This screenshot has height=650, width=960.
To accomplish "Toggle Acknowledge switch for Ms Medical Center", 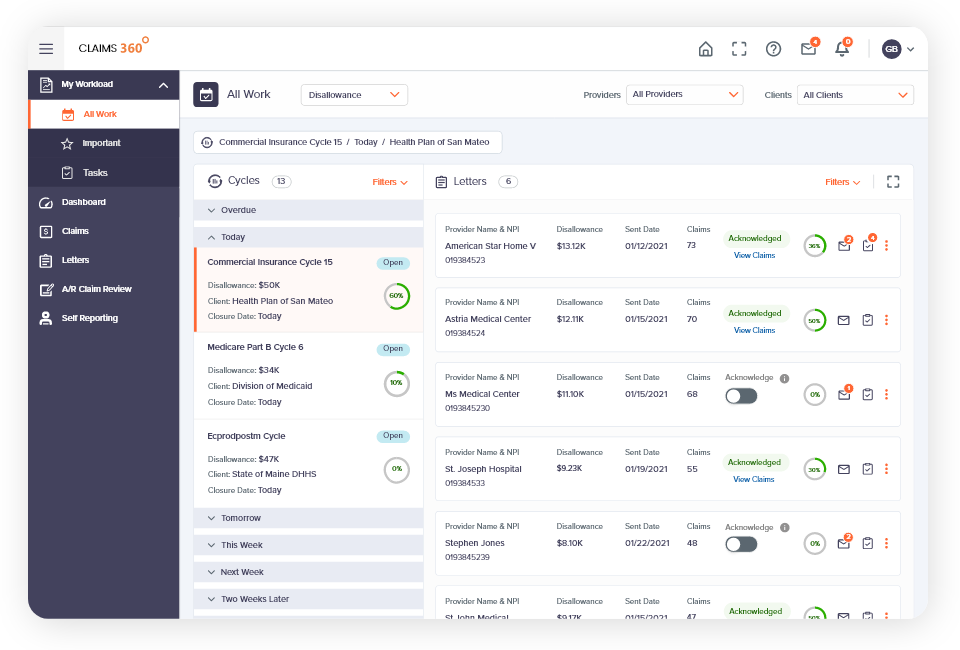I will coord(741,396).
